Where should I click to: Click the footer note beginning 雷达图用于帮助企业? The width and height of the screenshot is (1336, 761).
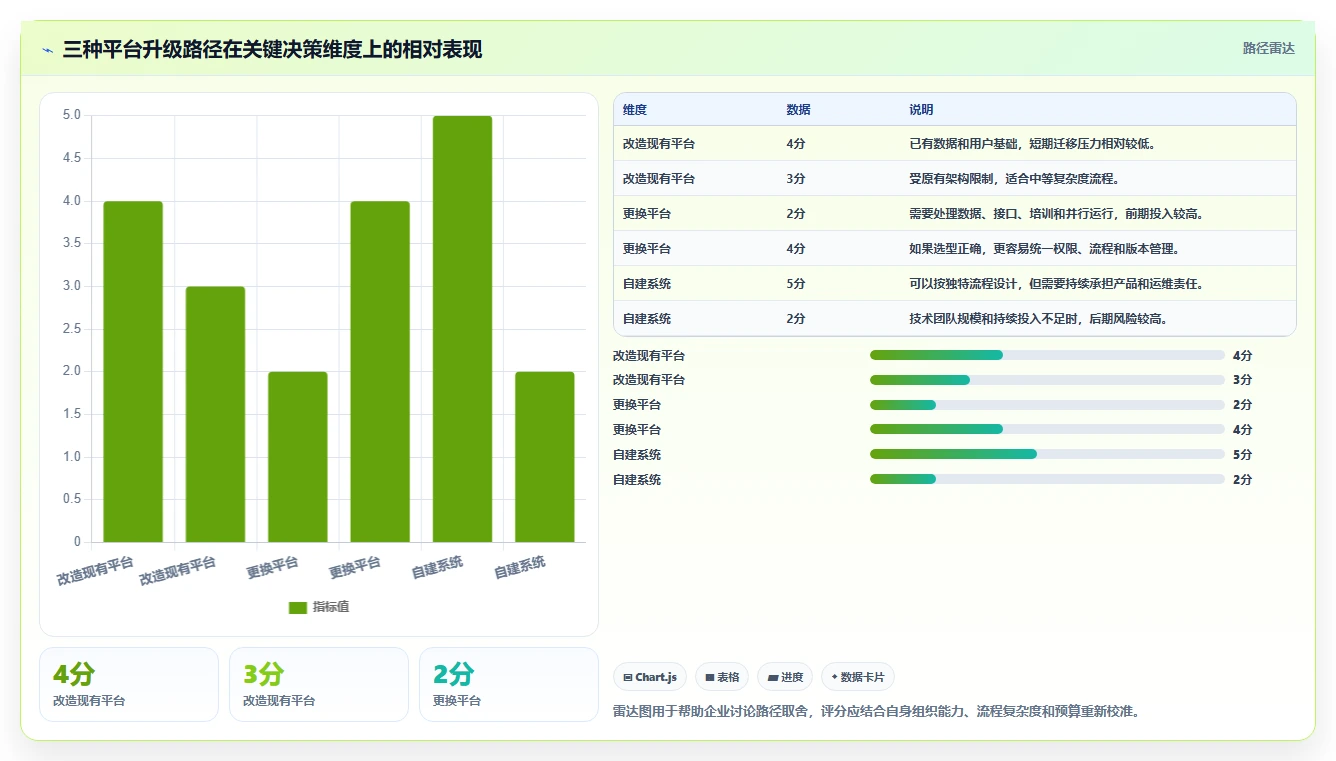(876, 712)
